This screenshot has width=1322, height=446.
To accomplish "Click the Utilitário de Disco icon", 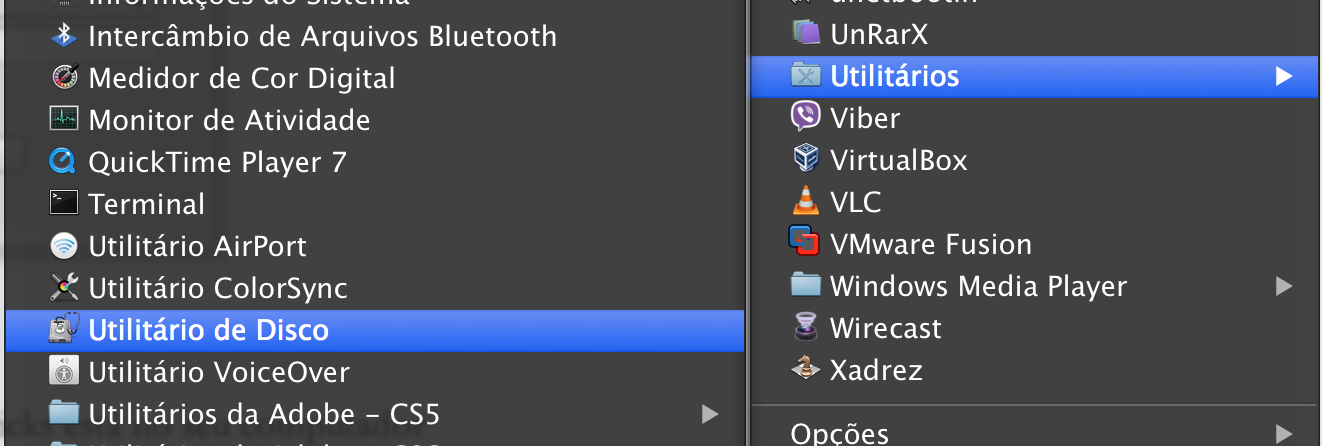I will (64, 330).
